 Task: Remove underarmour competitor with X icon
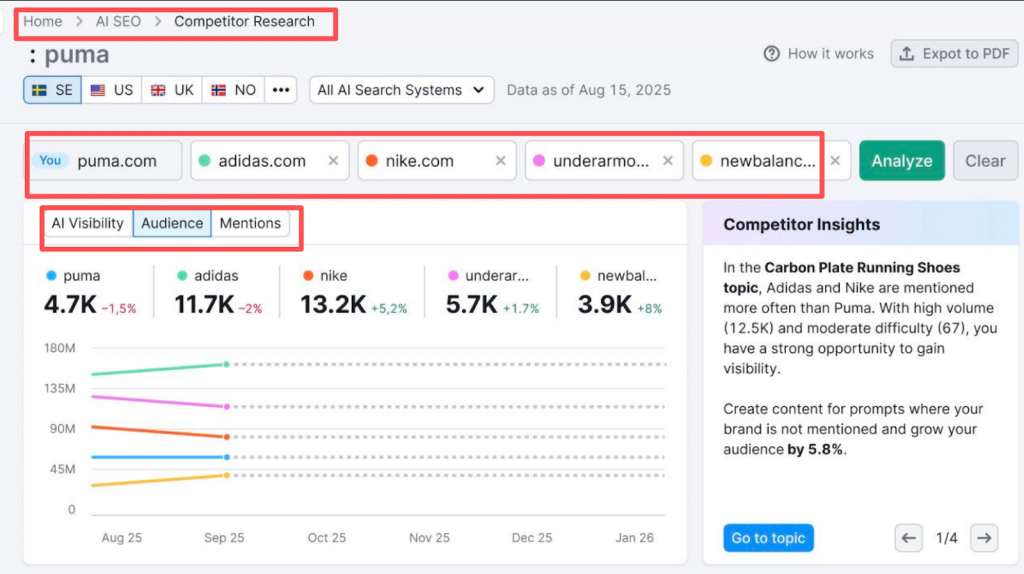pos(667,161)
